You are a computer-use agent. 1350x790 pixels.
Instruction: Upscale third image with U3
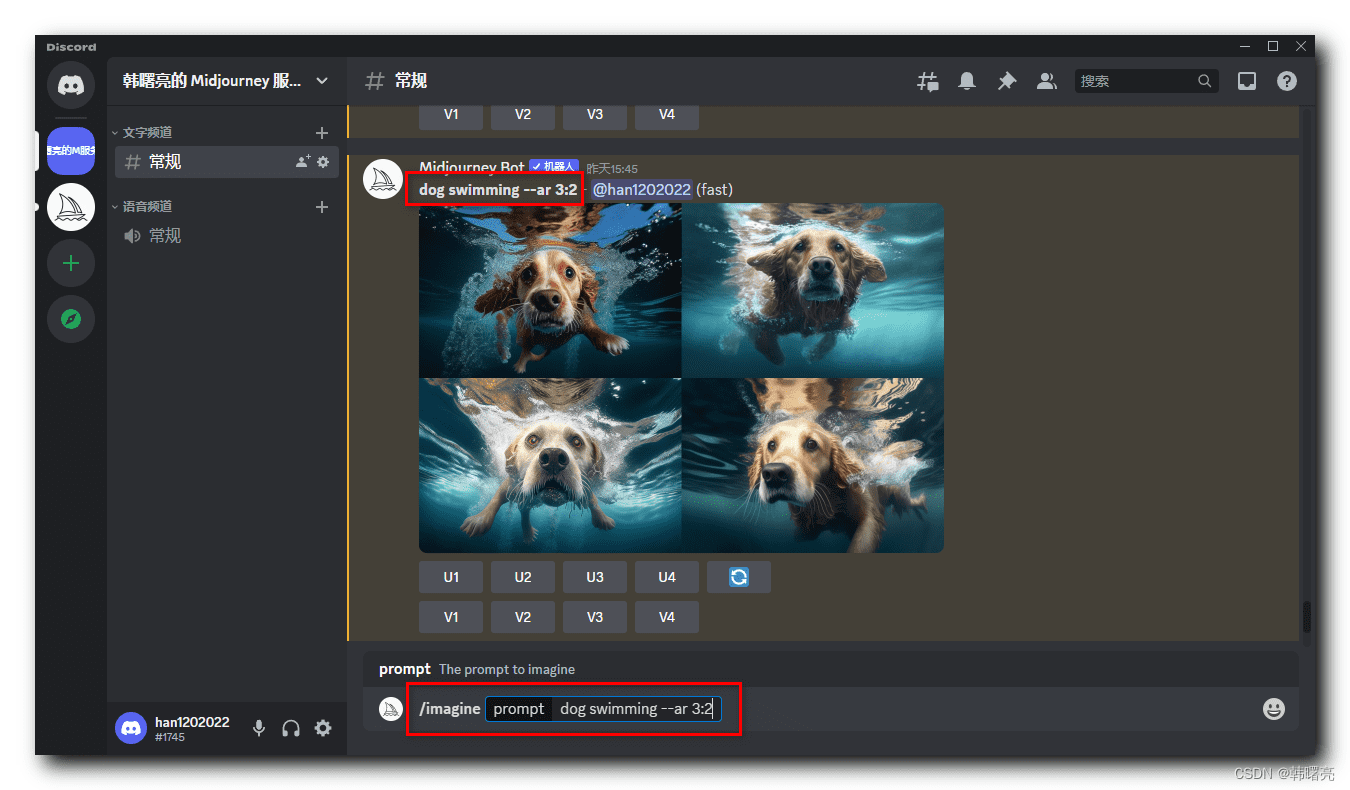tap(595, 577)
